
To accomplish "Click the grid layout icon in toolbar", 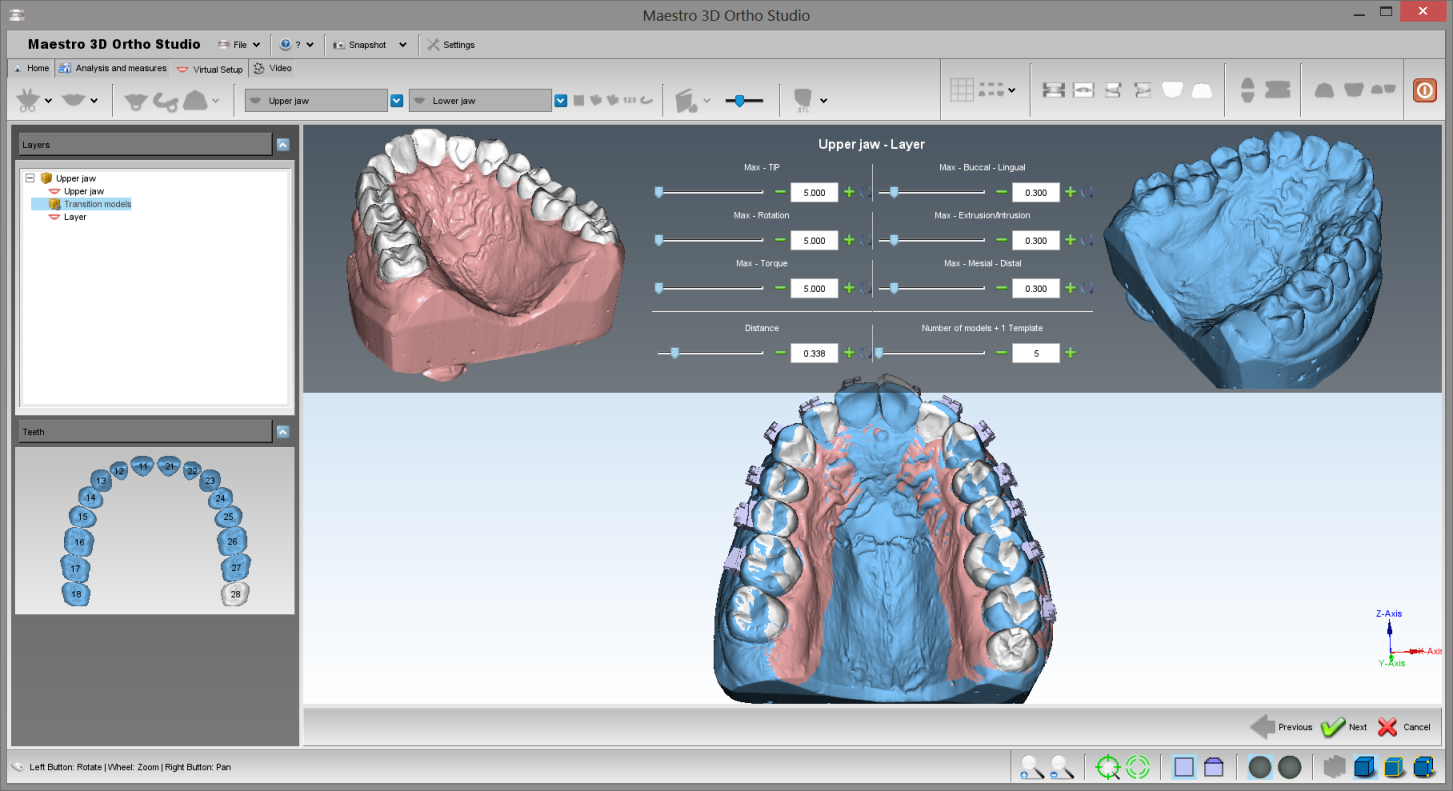I will 961,90.
